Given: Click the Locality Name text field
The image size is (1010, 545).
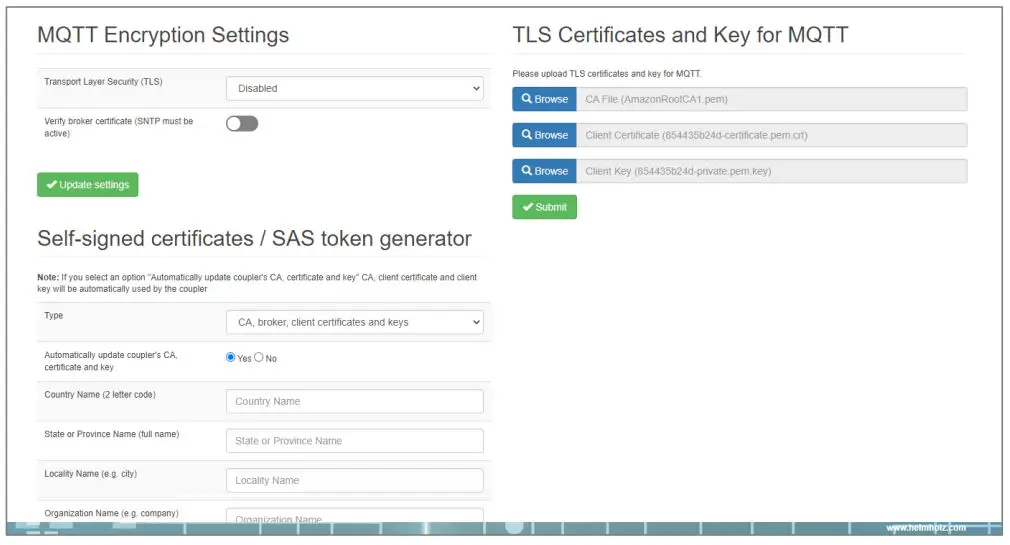Looking at the screenshot, I should [x=355, y=480].
